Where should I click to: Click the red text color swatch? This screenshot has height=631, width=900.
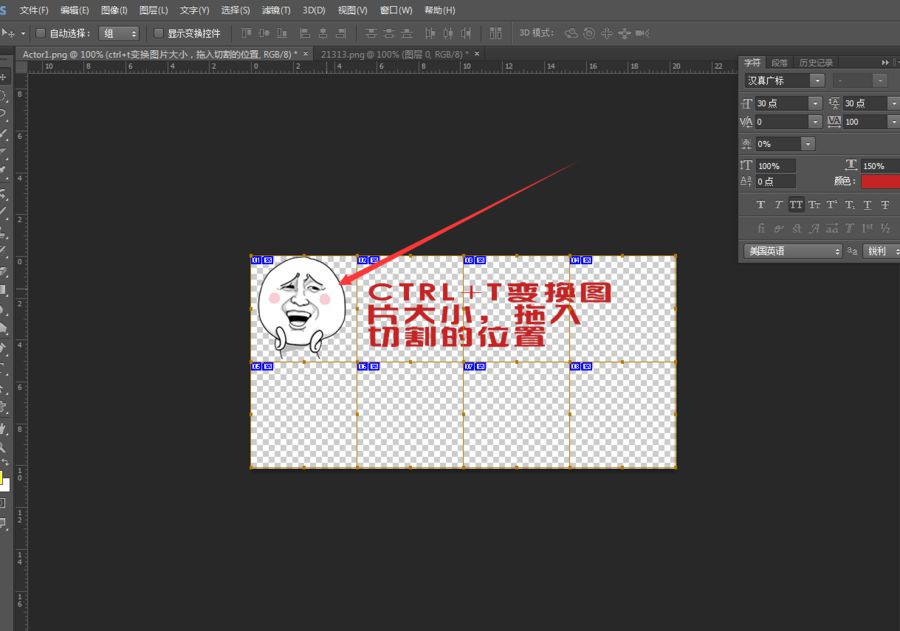pos(880,181)
